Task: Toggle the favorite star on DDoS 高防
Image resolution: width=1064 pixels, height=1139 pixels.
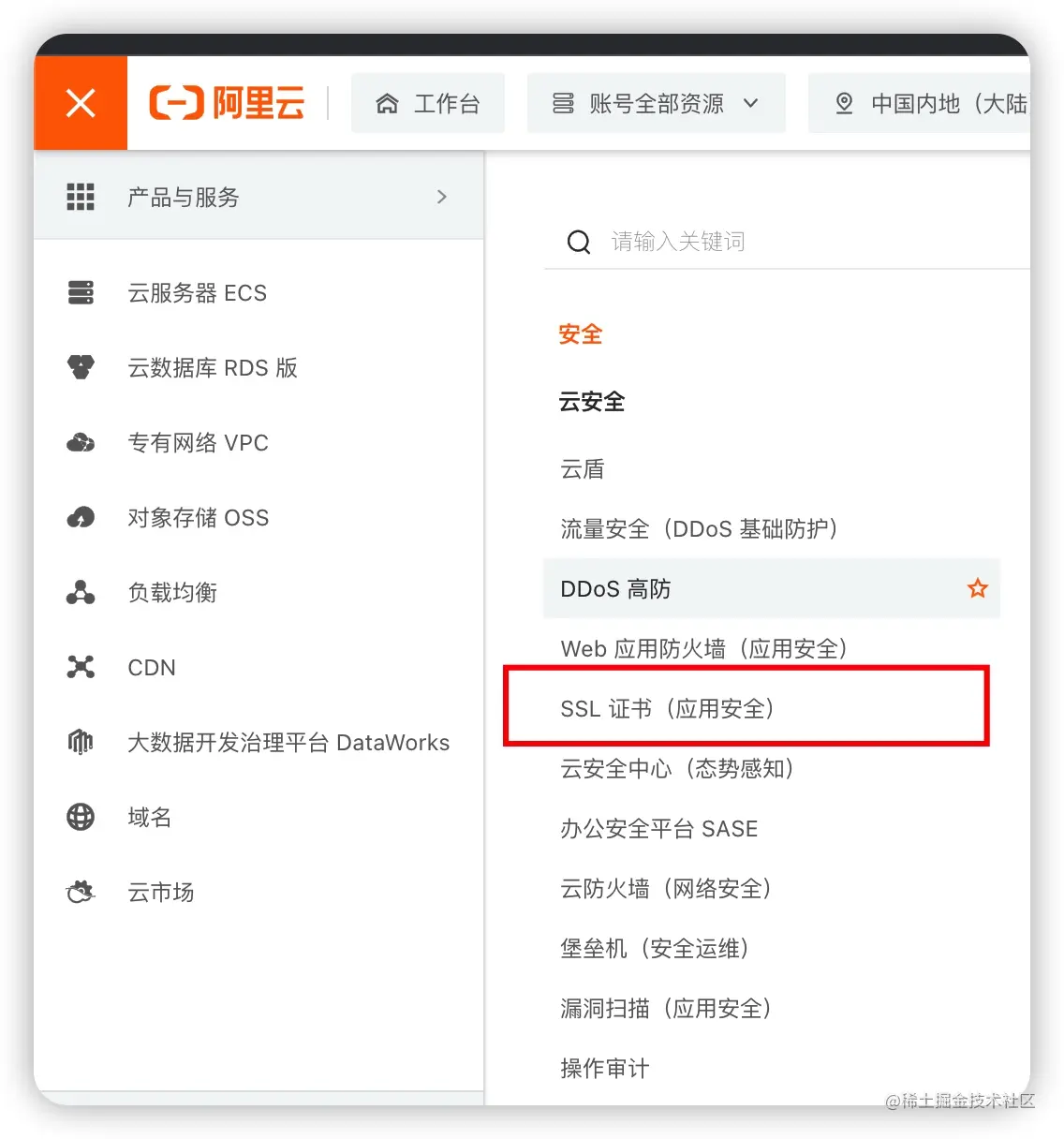Action: click(977, 588)
